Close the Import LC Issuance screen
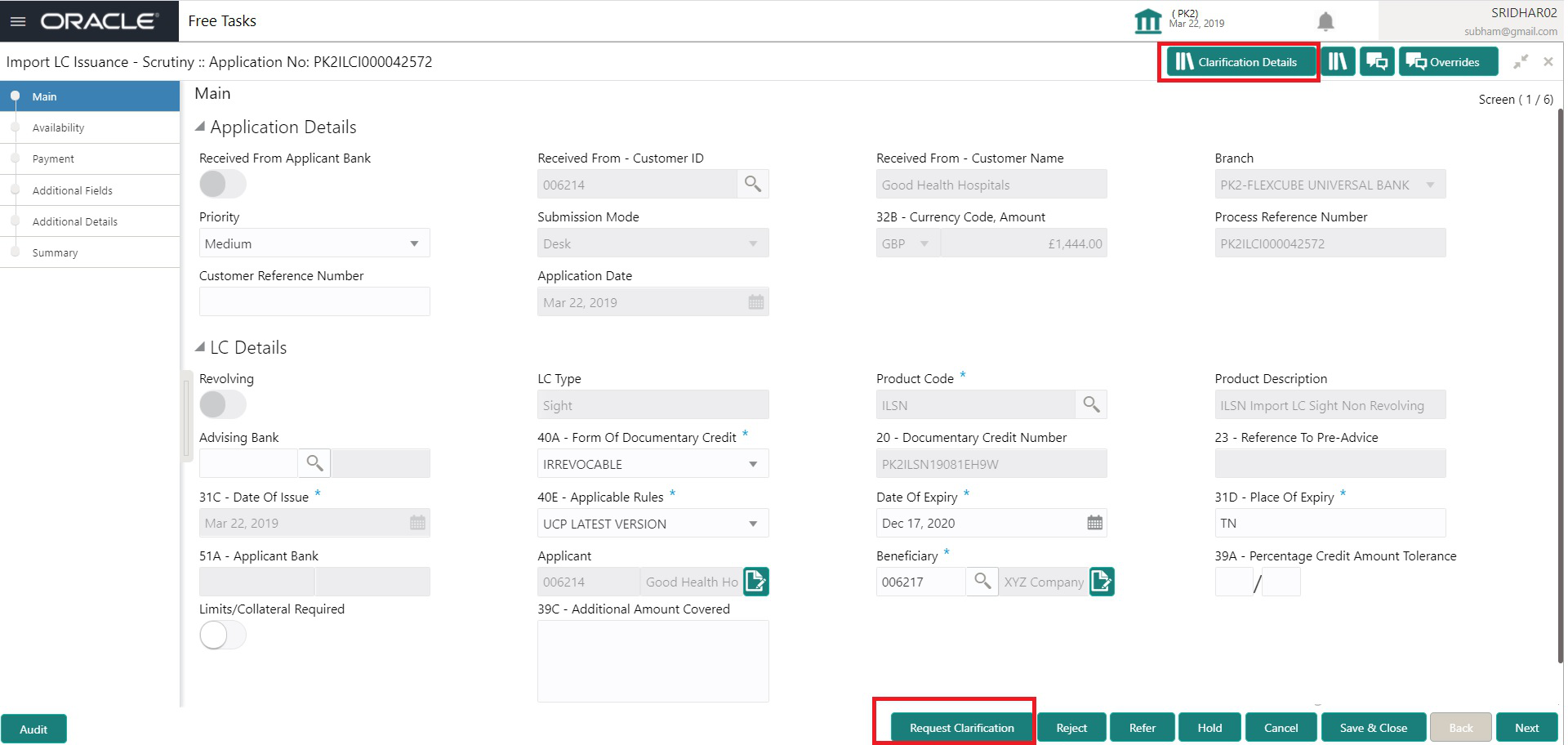This screenshot has width=1568, height=745. click(1548, 61)
